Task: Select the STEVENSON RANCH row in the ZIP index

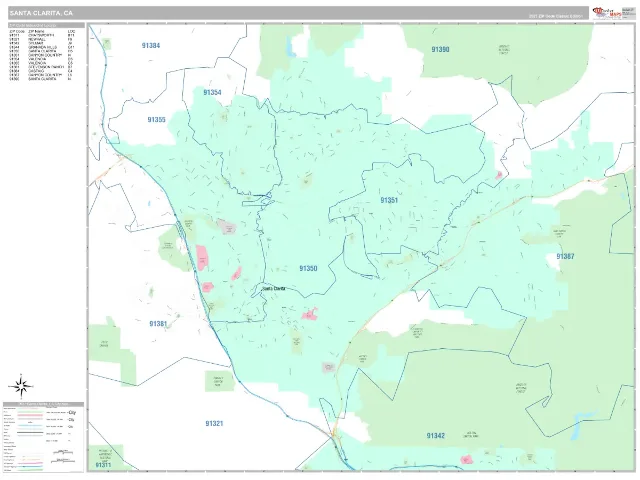Action: [x=42, y=67]
